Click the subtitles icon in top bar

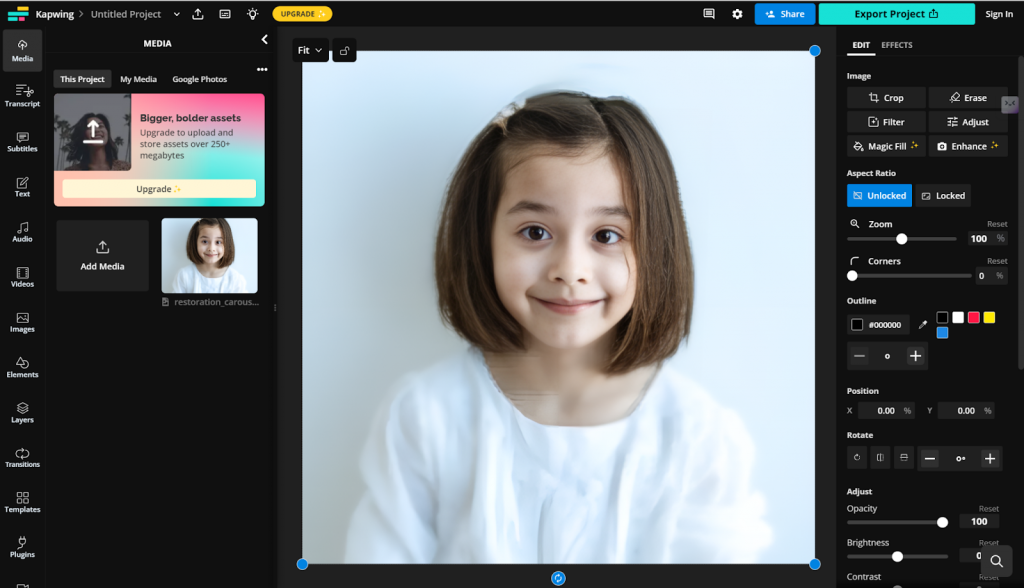[225, 14]
